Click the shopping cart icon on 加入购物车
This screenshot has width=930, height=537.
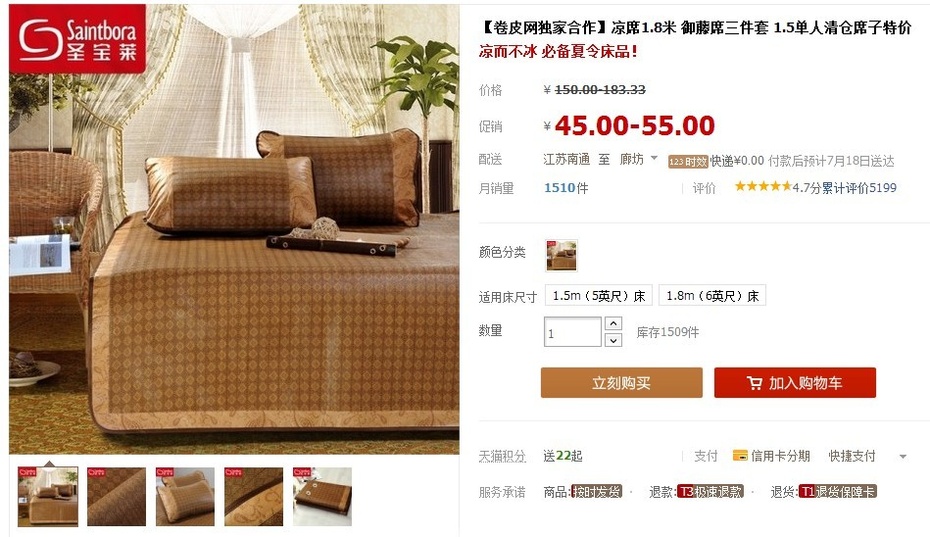[x=754, y=383]
